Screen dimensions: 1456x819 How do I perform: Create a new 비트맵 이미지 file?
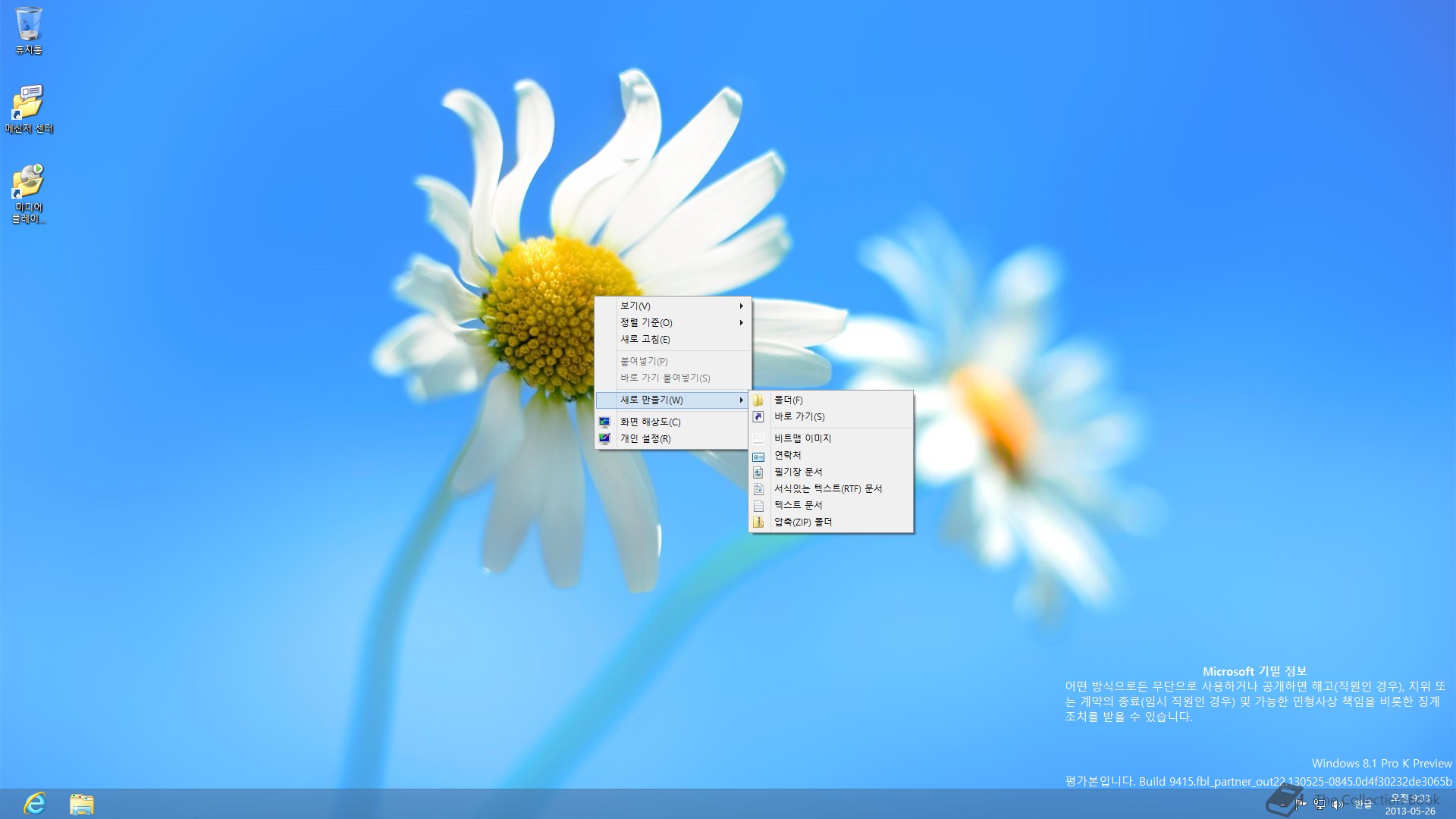point(831,438)
